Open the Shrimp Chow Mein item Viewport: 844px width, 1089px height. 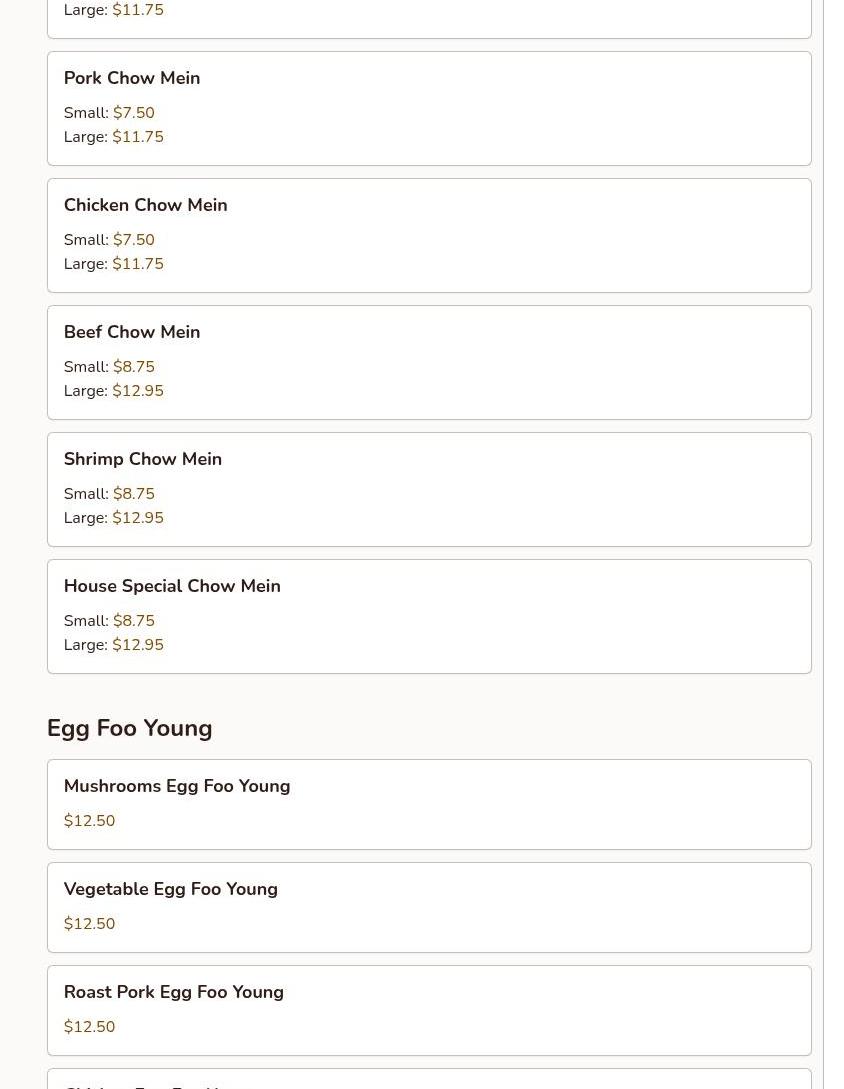[x=143, y=459]
